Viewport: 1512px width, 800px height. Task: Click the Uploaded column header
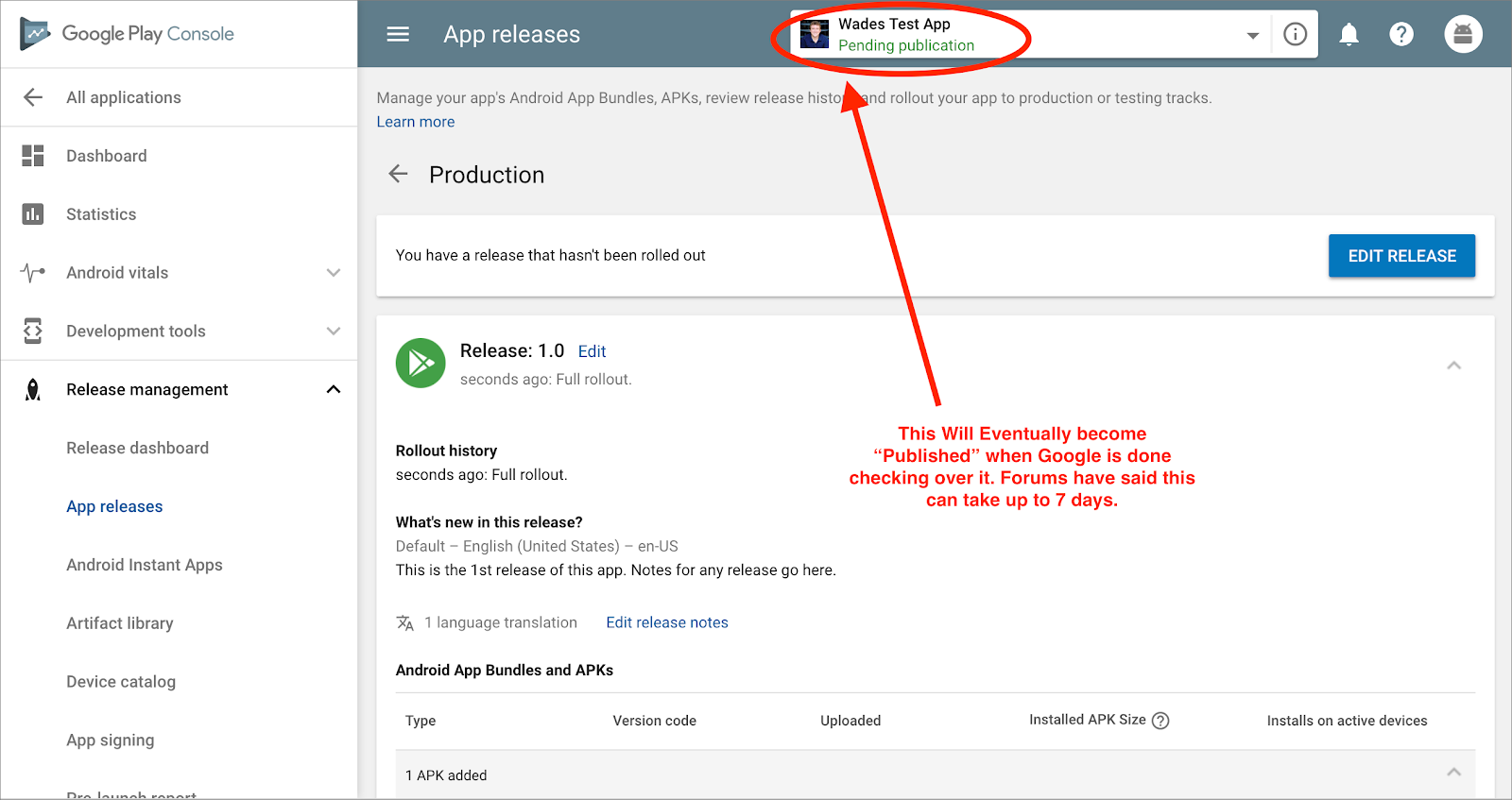click(x=850, y=721)
